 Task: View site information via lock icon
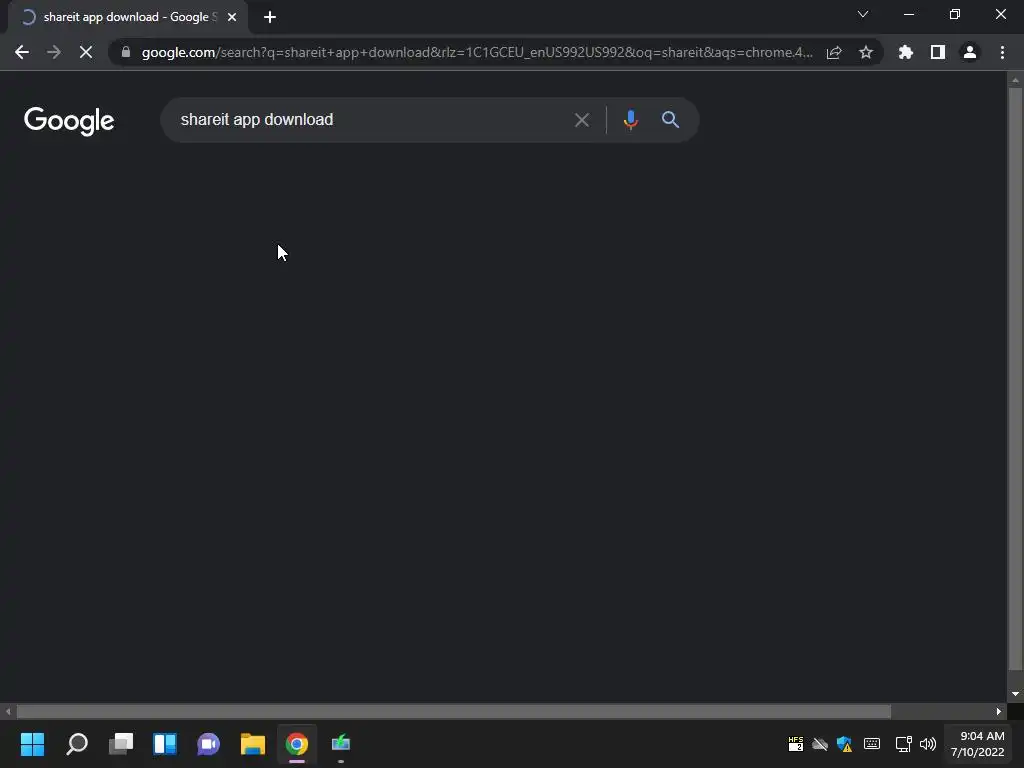(125, 52)
